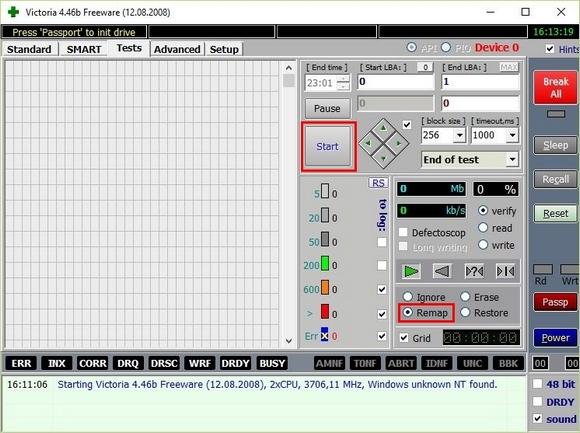
Task: Click the light gray 5 ms block indicator
Action: coord(325,191)
